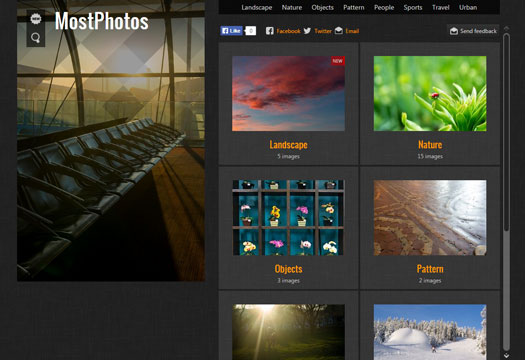This screenshot has width=525, height=360.
Task: Click the Twitter bird icon
Action: click(x=307, y=31)
